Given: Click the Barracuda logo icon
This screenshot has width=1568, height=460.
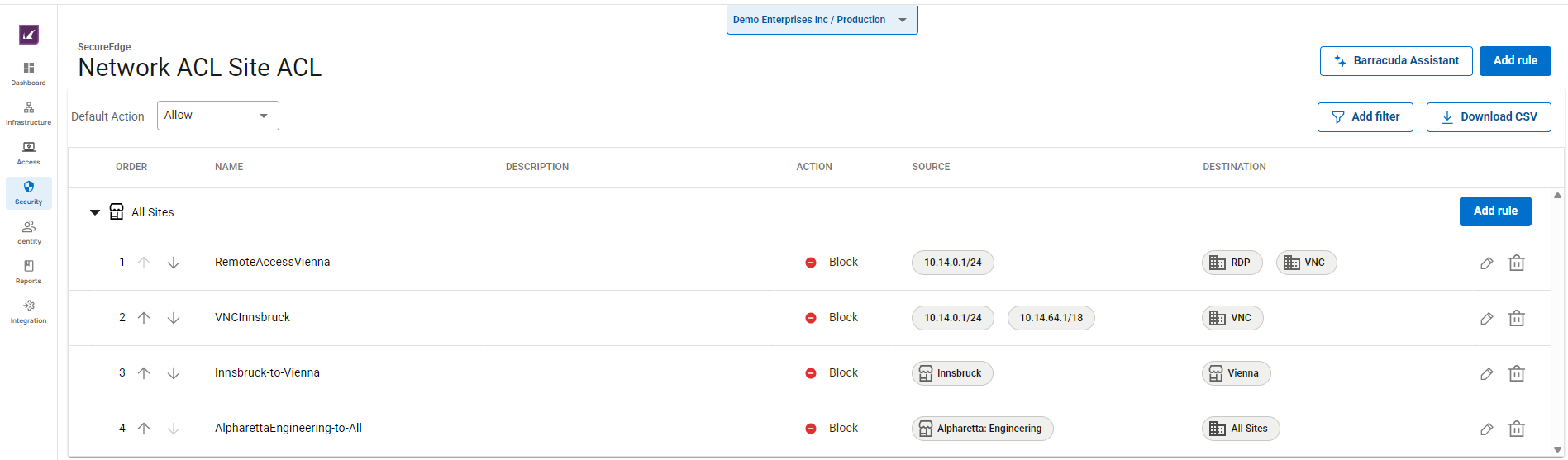Looking at the screenshot, I should (29, 35).
